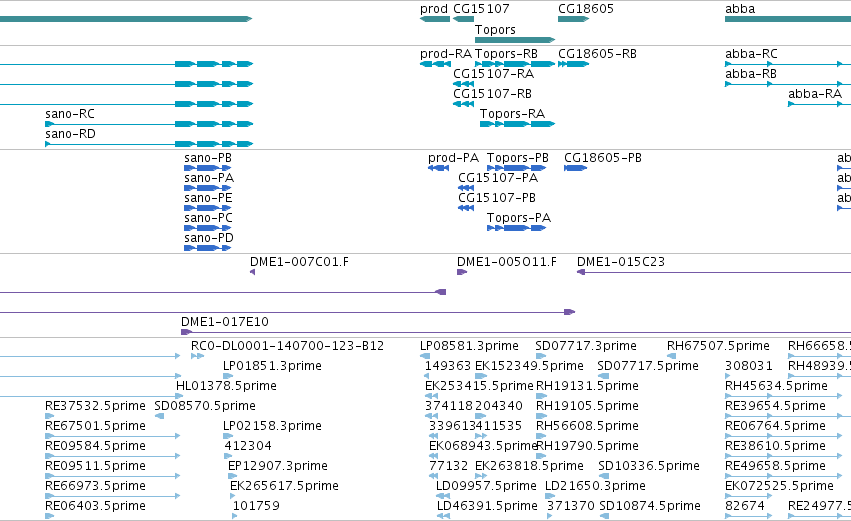This screenshot has height=521, width=851.
Task: Click the SD10336.5prime EST label
Action: [649, 467]
